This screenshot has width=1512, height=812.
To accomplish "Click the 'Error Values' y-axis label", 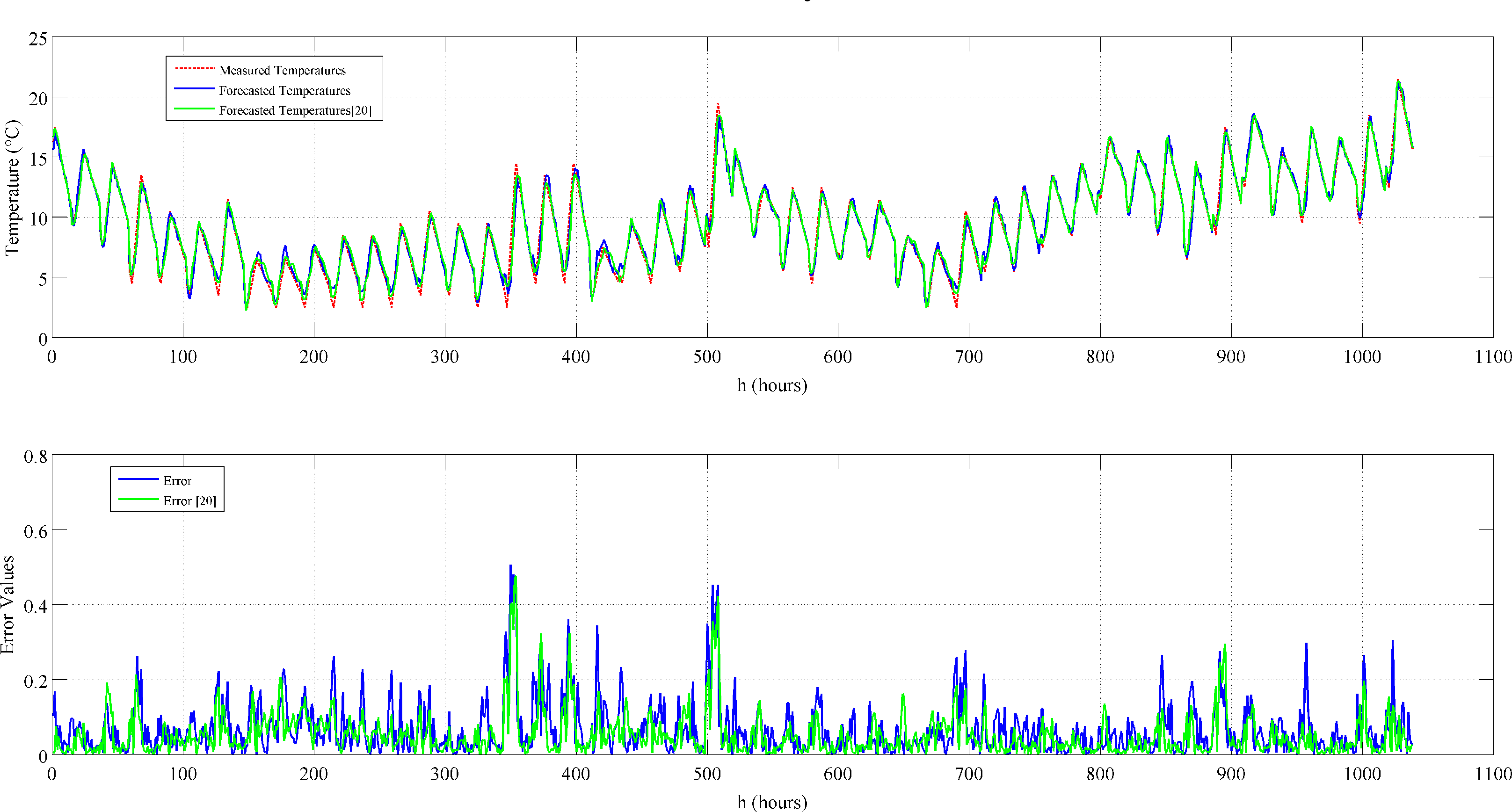I will pyautogui.click(x=7, y=604).
